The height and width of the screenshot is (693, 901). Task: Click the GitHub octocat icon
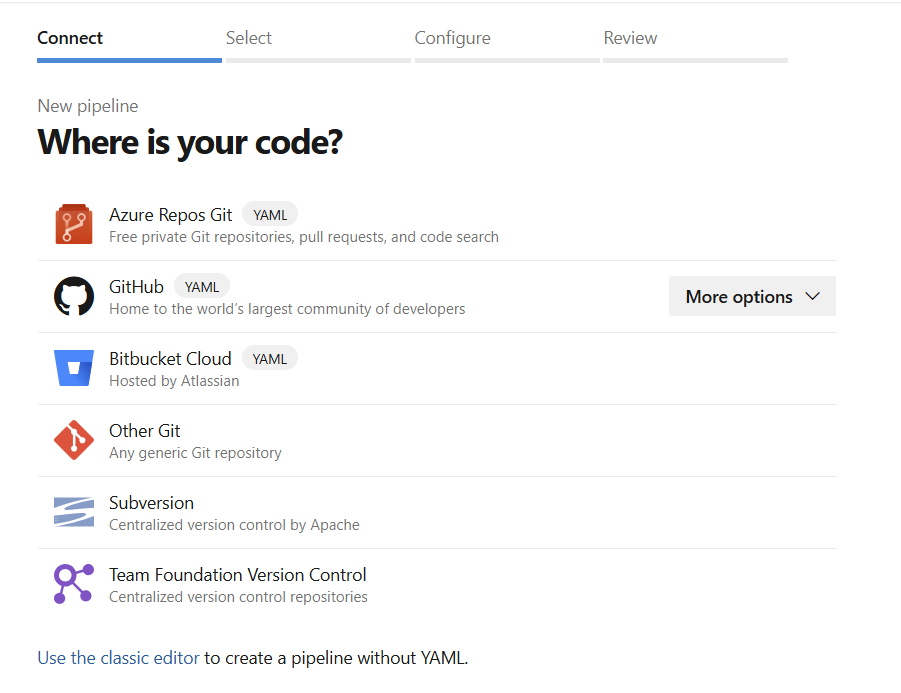(73, 297)
